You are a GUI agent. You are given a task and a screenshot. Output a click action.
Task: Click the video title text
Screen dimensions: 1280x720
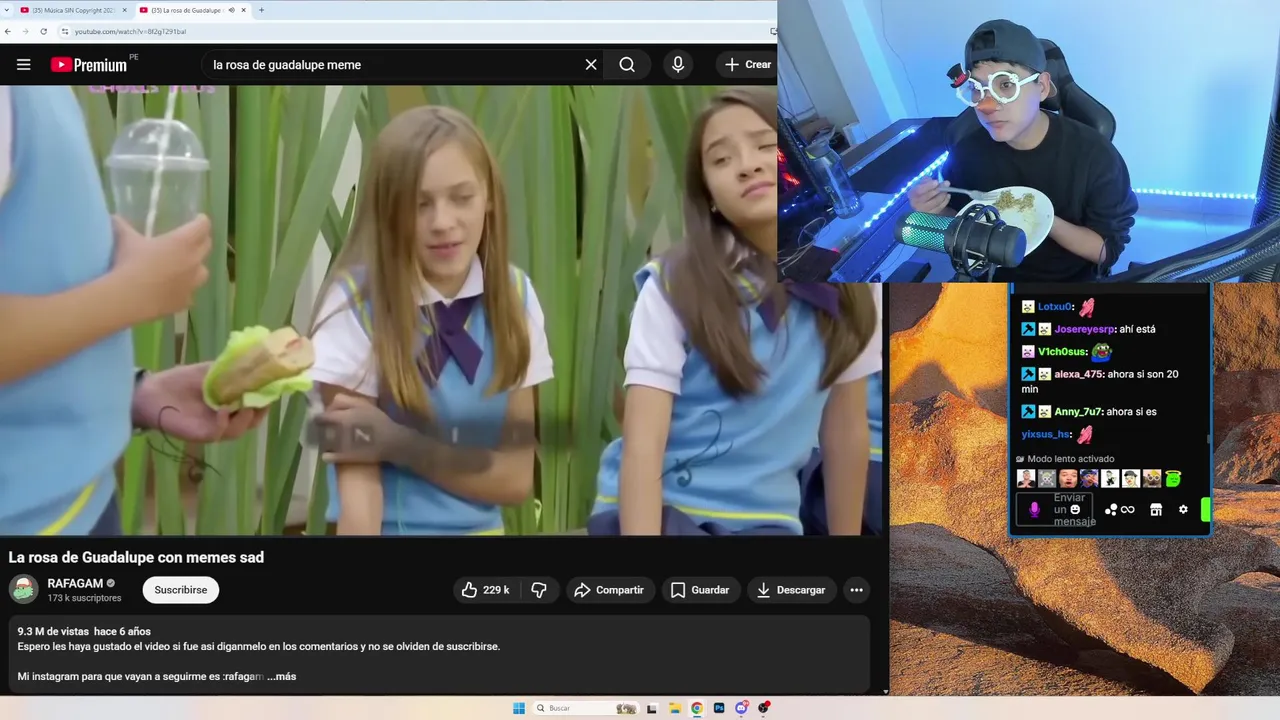click(x=136, y=557)
